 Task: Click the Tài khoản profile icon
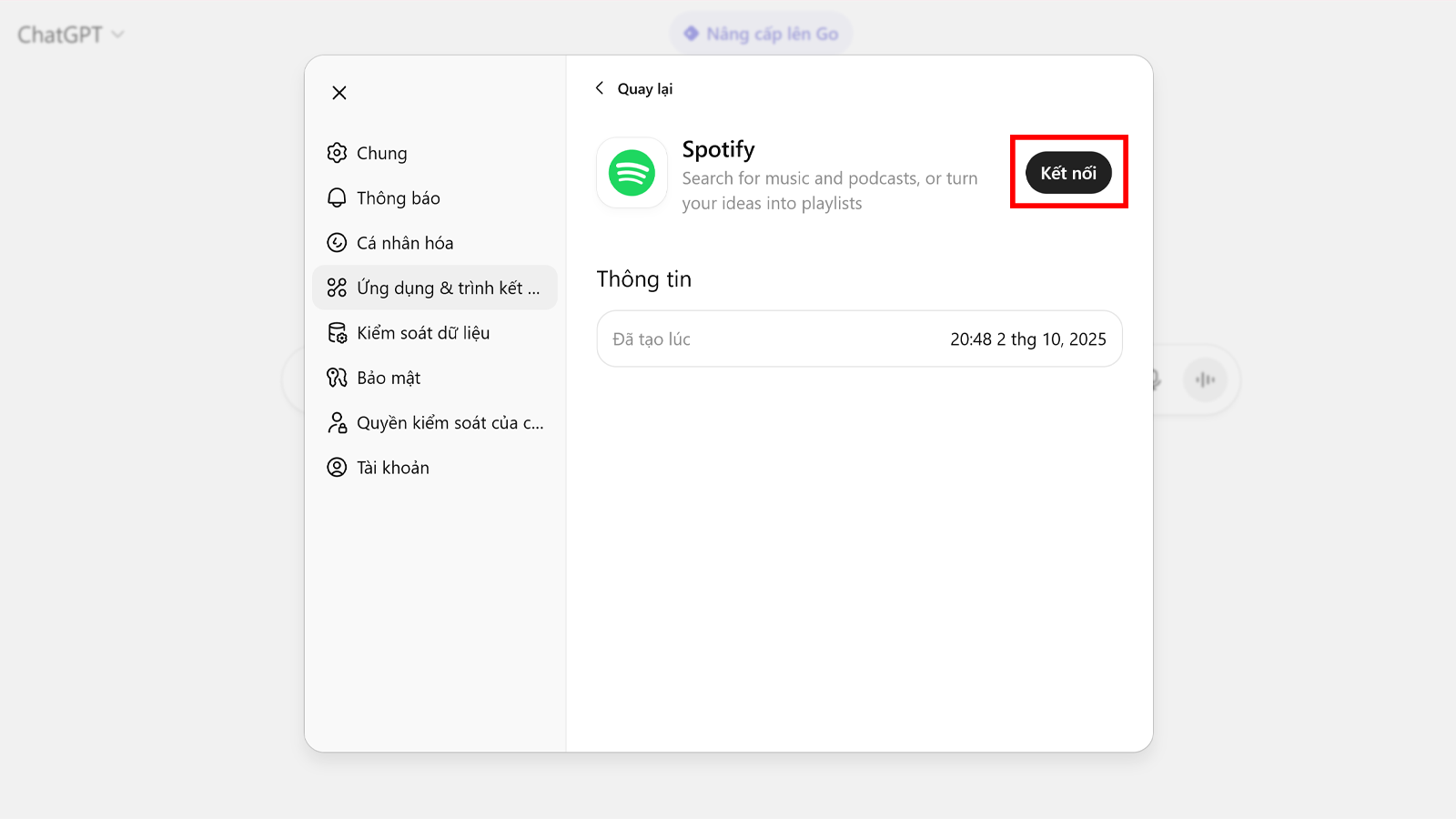pyautogui.click(x=337, y=468)
